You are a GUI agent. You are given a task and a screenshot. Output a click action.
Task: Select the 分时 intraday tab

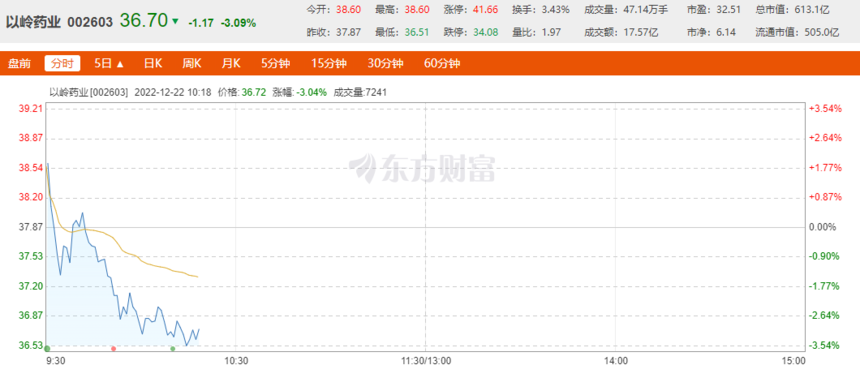click(x=63, y=63)
